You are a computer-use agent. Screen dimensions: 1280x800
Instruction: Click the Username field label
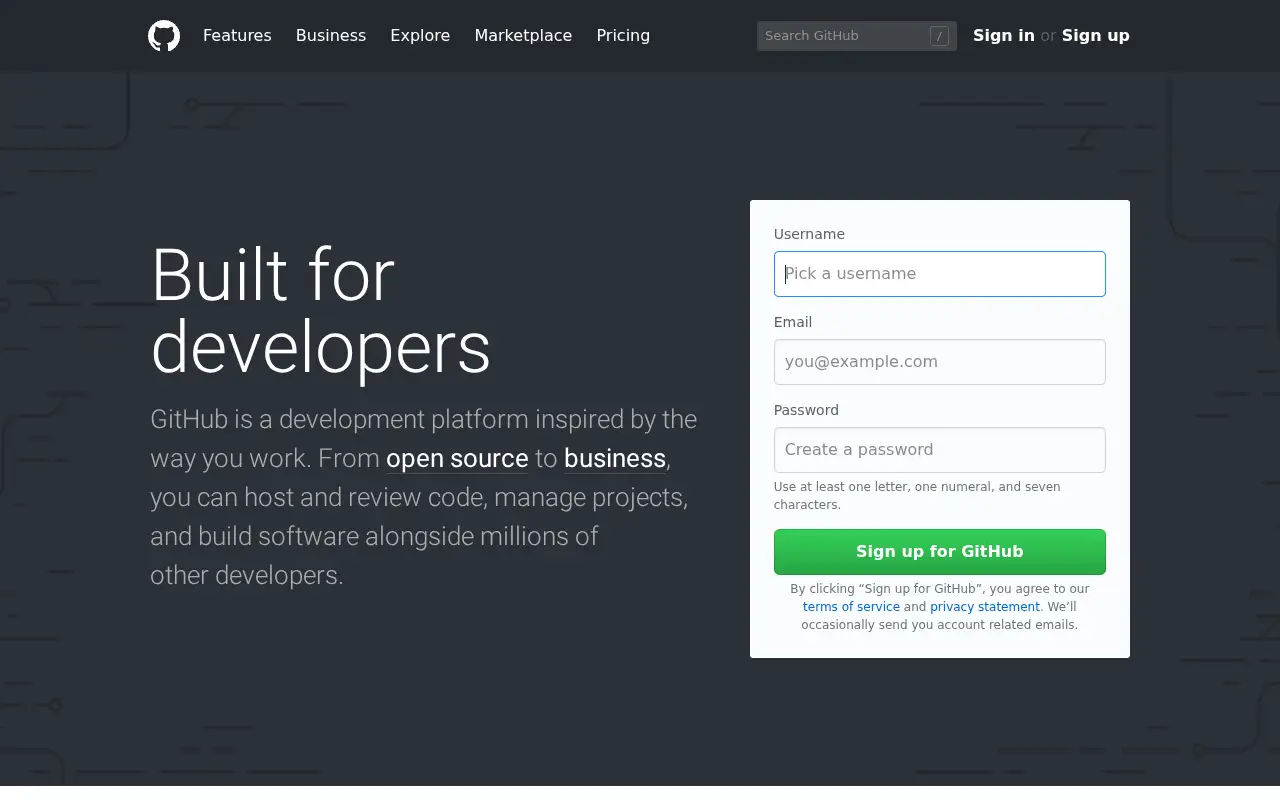(x=809, y=234)
